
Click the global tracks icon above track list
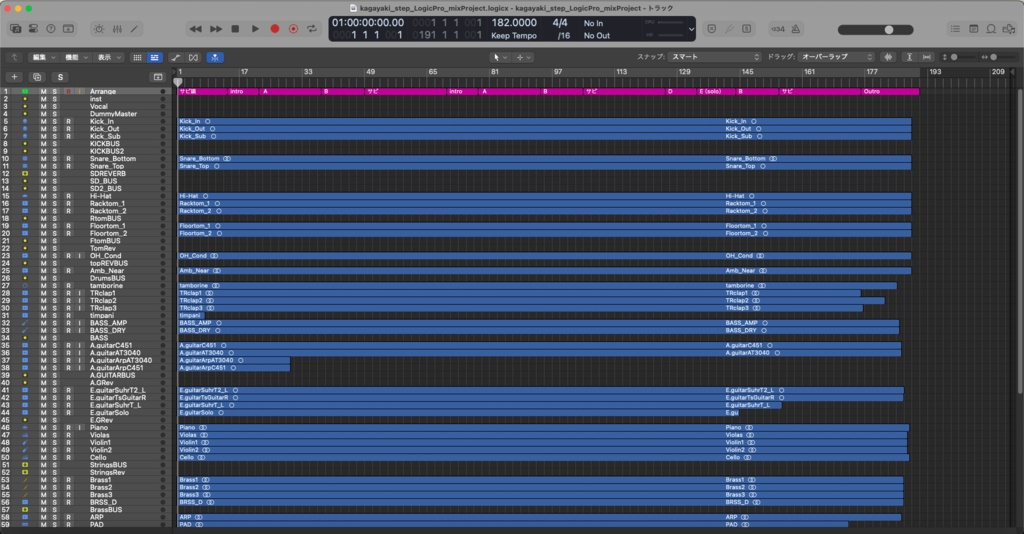pos(157,77)
